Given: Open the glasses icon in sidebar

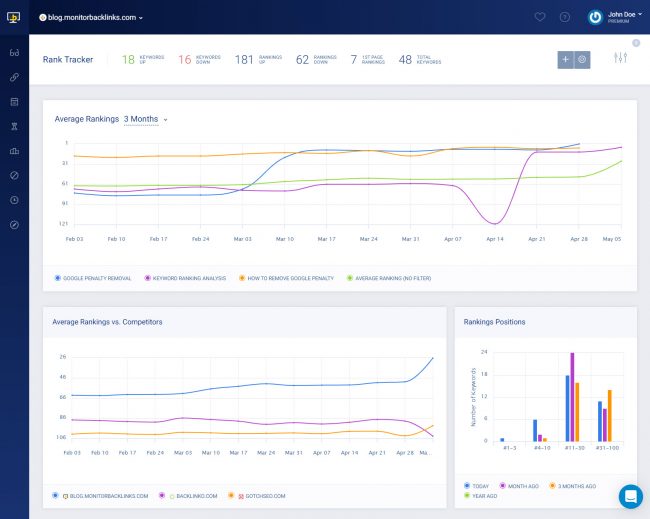Looking at the screenshot, I should [14, 51].
